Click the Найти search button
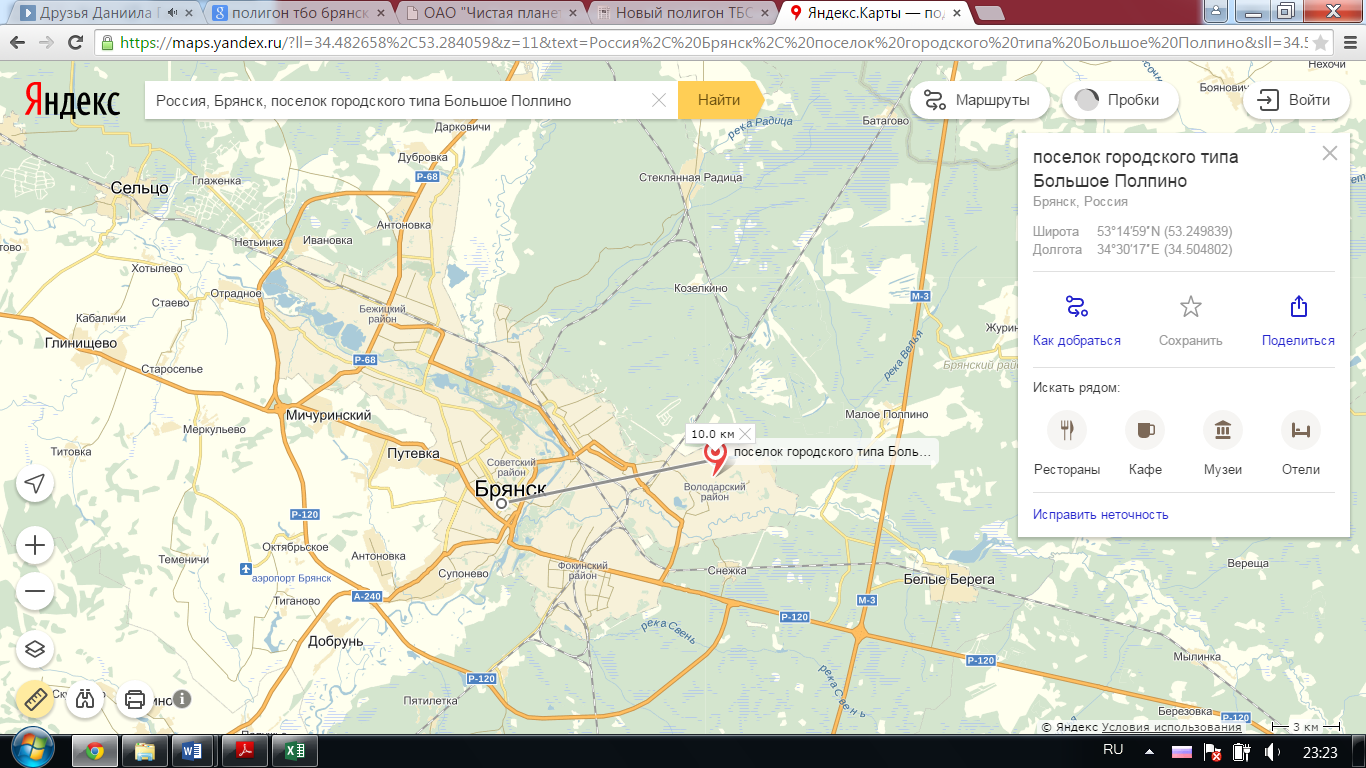 [x=720, y=100]
